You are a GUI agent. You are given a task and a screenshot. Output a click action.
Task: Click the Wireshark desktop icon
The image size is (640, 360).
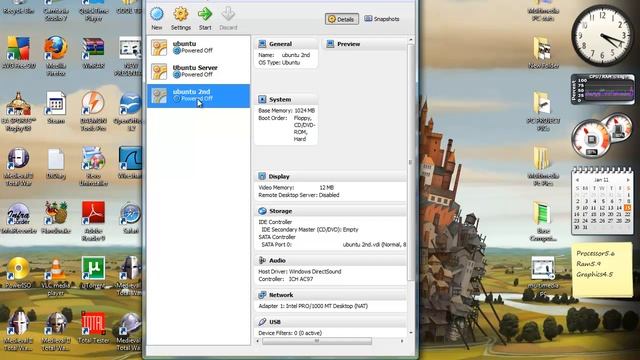click(130, 162)
